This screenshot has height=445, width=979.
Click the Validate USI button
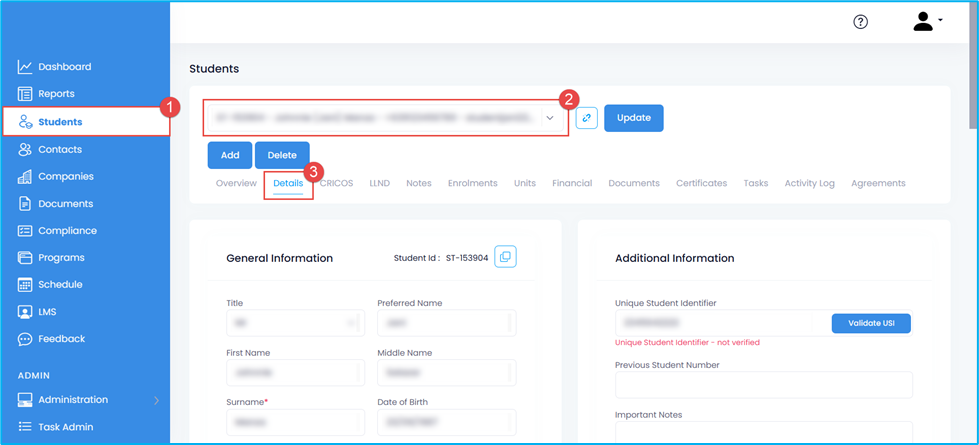point(870,323)
